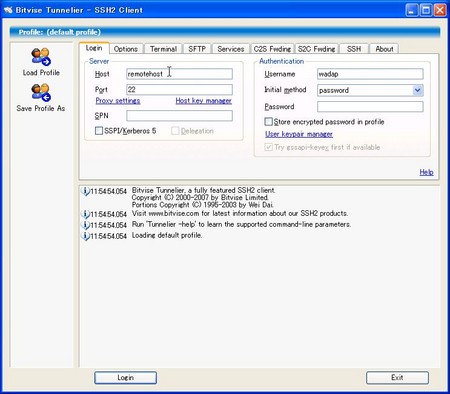Click the Login button at bottom
450x394 pixels.
(125, 378)
